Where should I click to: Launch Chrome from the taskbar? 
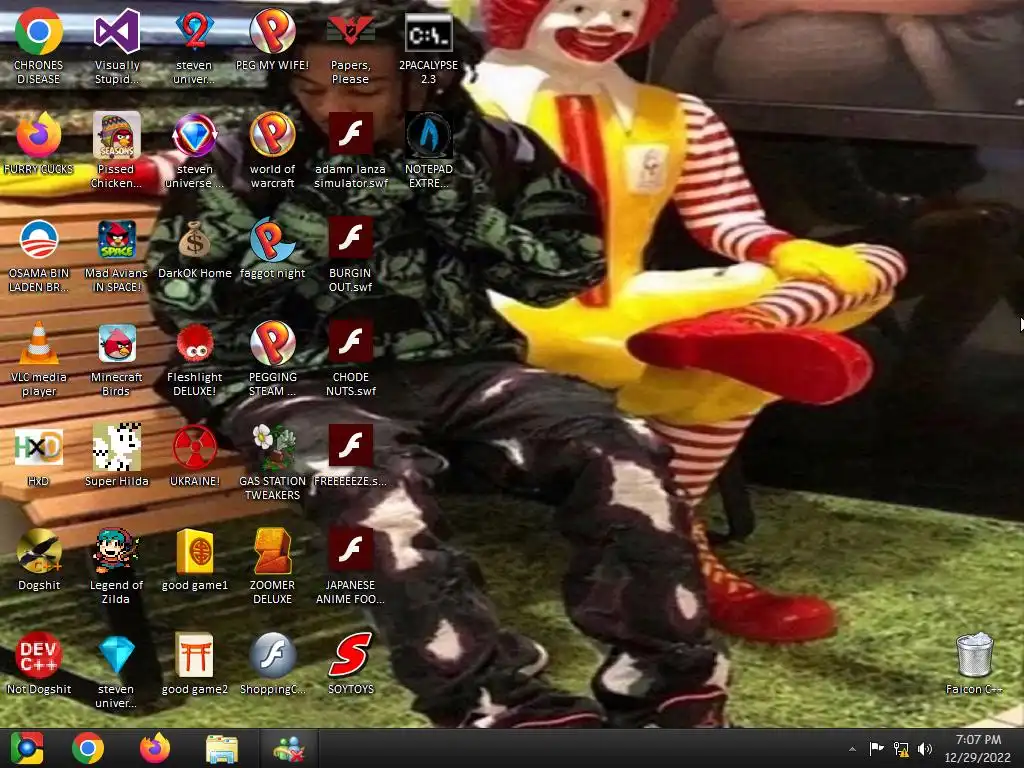88,748
